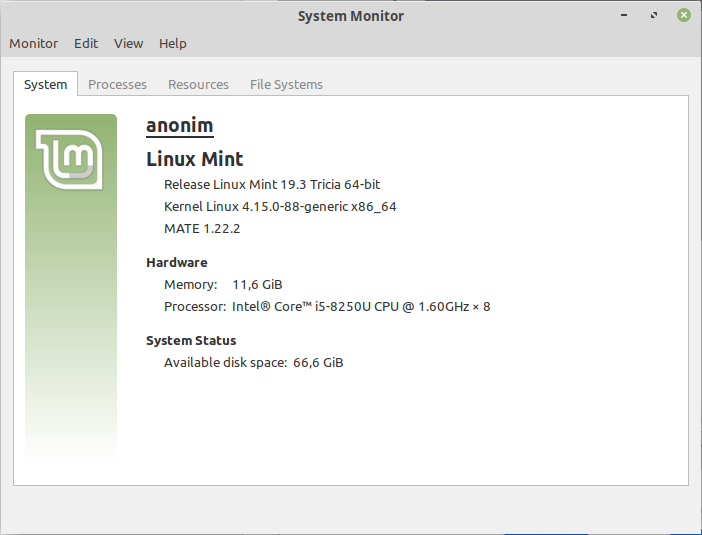Maximize the System Monitor window
This screenshot has width=702, height=535.
coord(654,15)
